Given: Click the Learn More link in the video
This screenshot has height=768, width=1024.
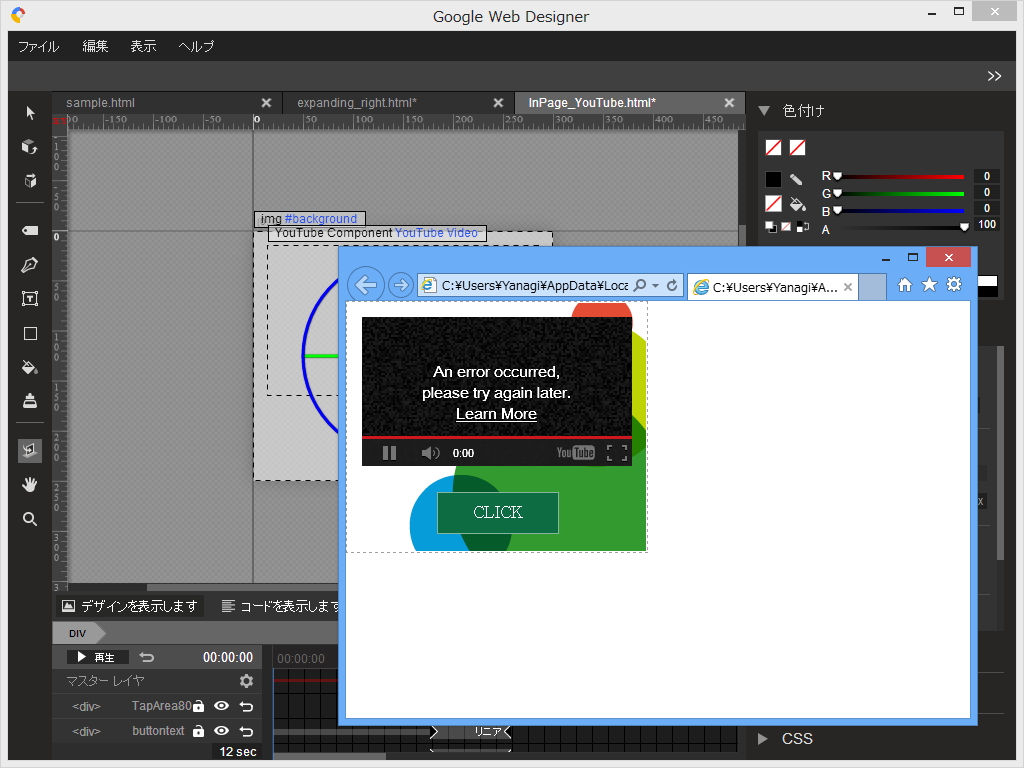Looking at the screenshot, I should (496, 414).
